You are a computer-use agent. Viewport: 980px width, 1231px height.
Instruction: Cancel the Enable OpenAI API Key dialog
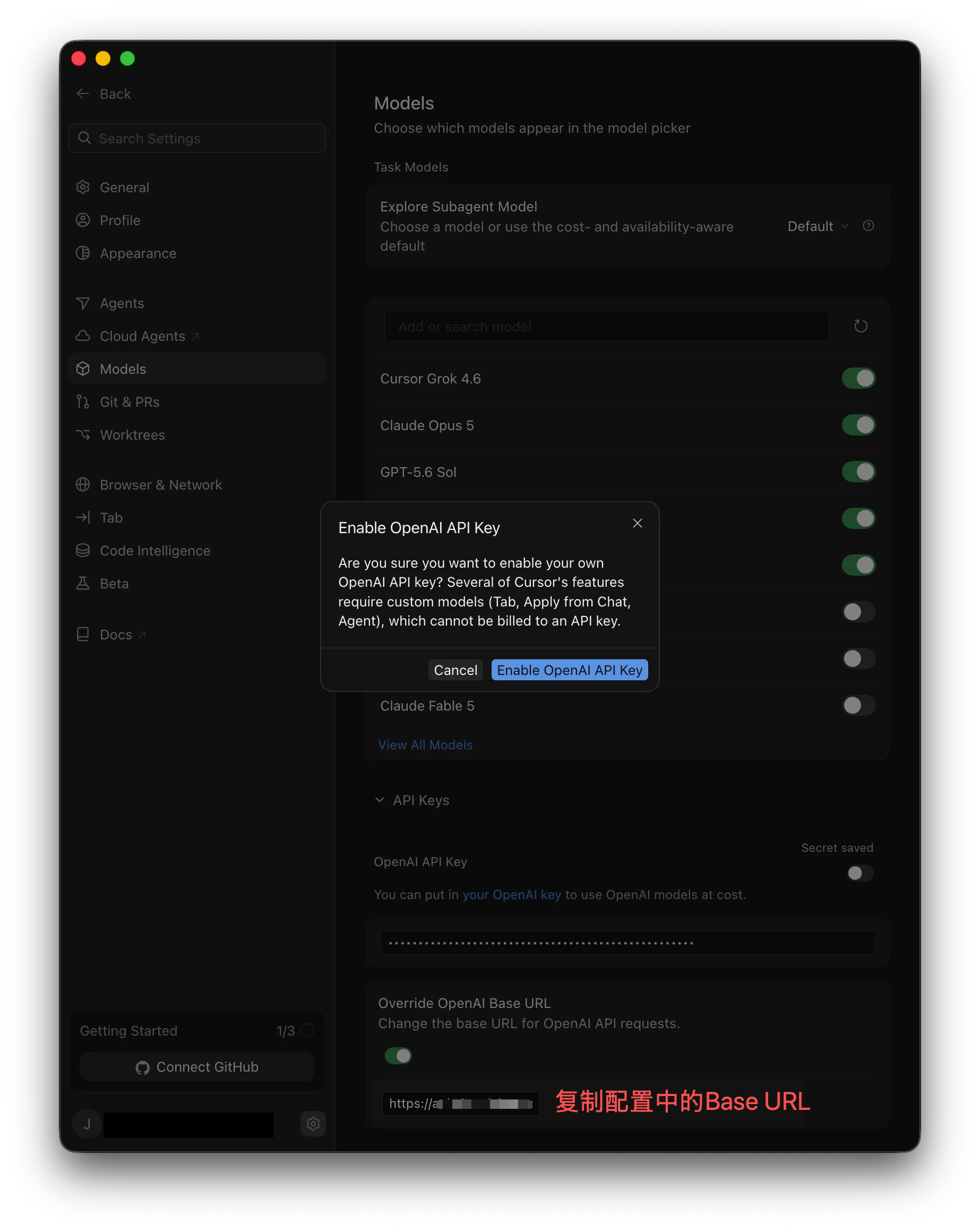pyautogui.click(x=455, y=670)
